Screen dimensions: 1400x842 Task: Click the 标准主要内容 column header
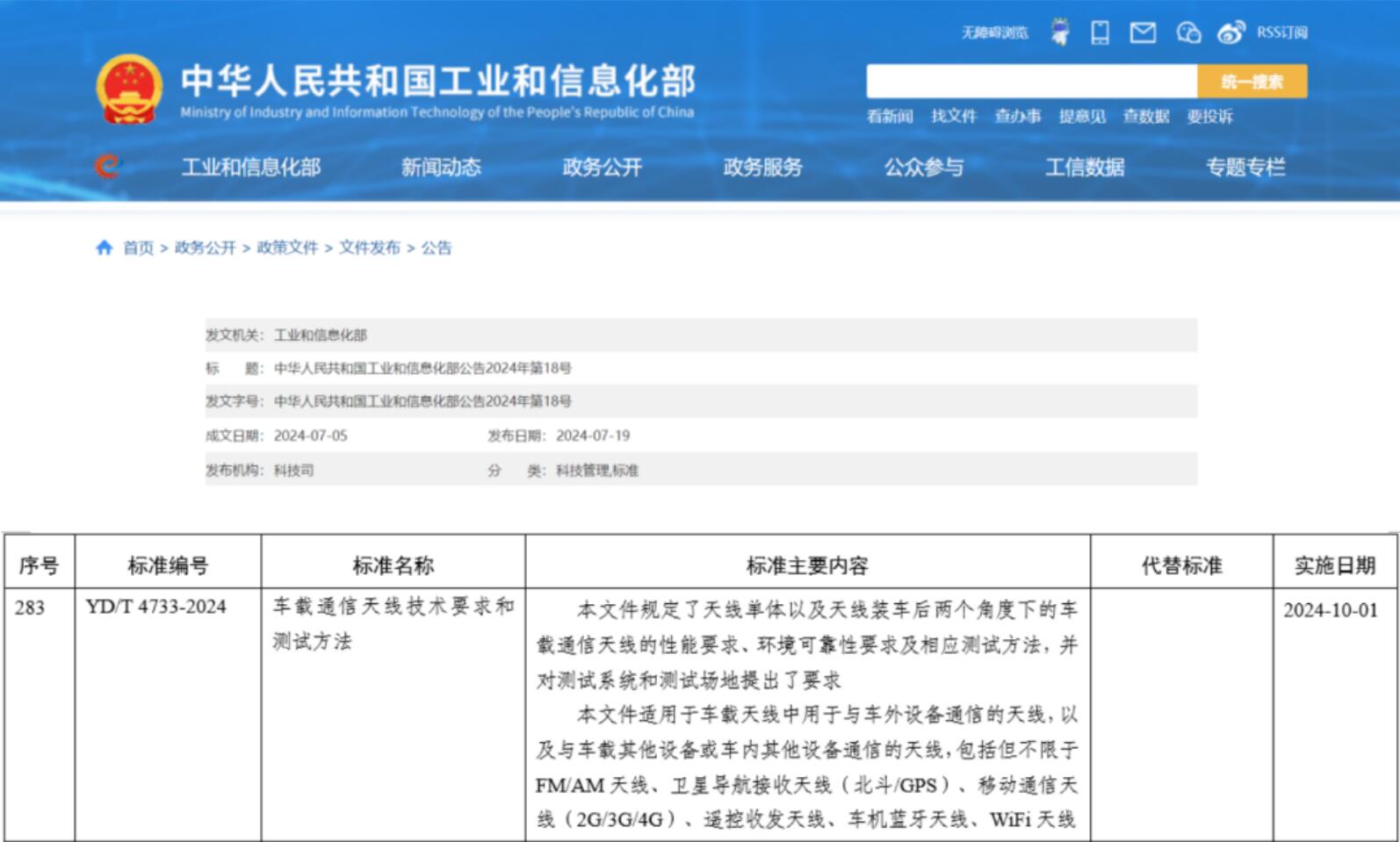click(x=808, y=565)
